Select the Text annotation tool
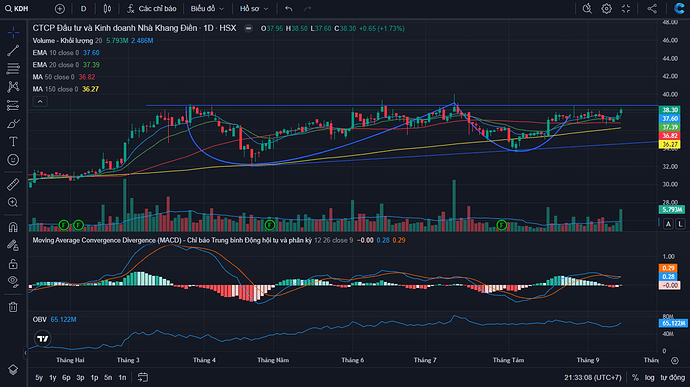The width and height of the screenshot is (690, 387). pos(13,141)
